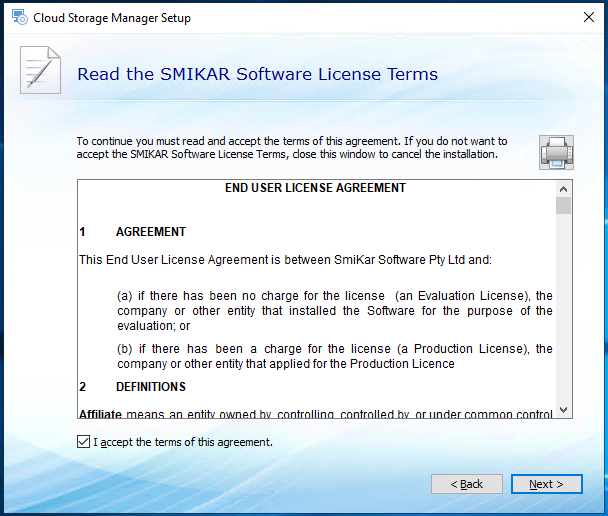This screenshot has height=516, width=608.
Task: Click the SmiKar Software Pty Ltd sentence
Action: (285, 260)
